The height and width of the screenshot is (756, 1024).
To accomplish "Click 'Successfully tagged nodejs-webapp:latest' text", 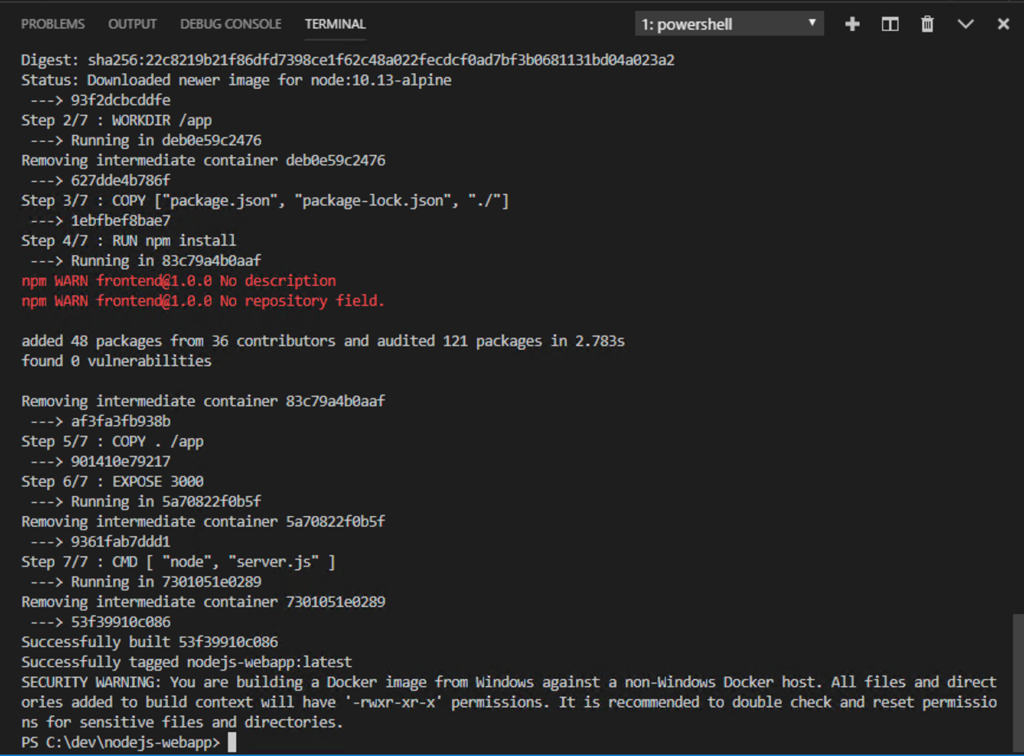I will point(187,662).
